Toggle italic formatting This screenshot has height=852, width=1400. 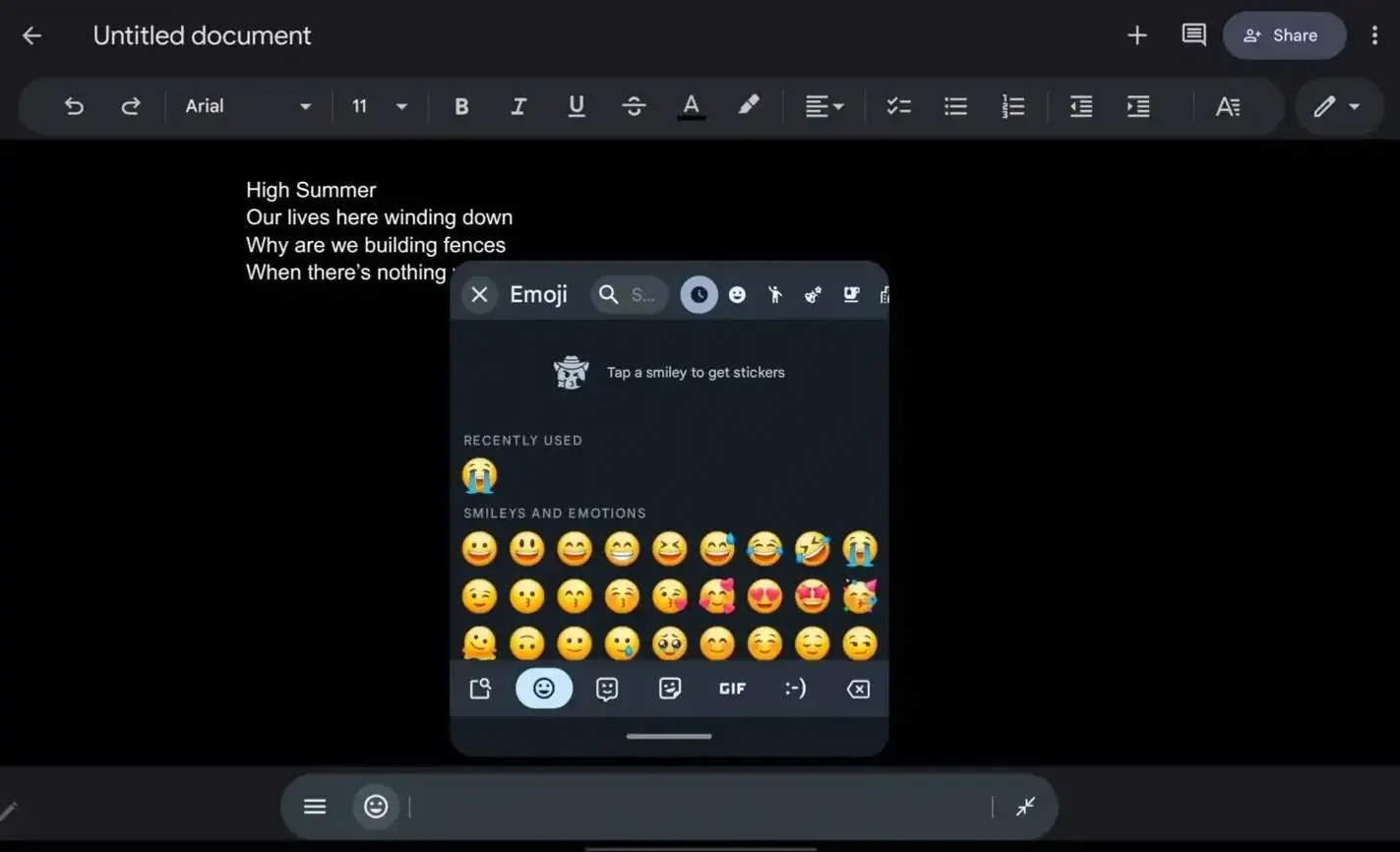pos(518,106)
